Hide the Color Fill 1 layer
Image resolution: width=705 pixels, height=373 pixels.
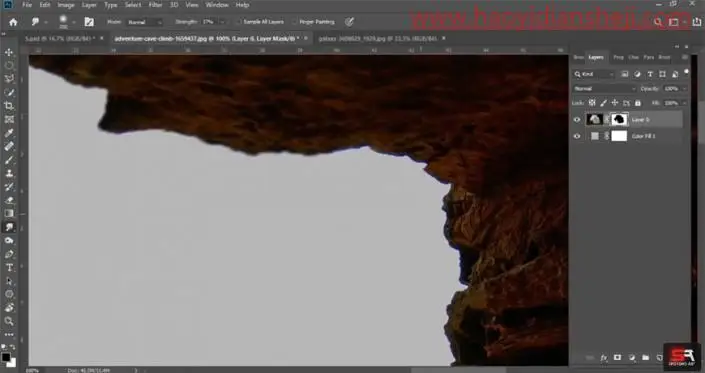pyautogui.click(x=577, y=136)
